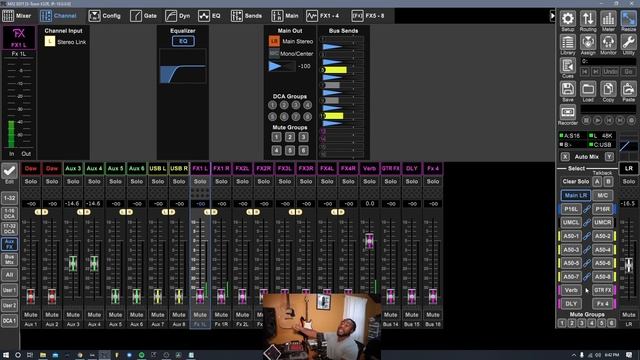Click the webcam video overlay
Viewport: 640px width, 360px height.
[x=322, y=327]
